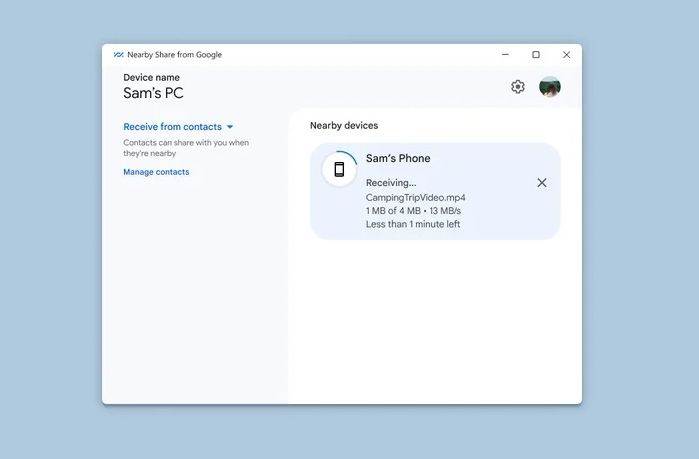Click the Nearby devices heading
This screenshot has height=459, width=699.
click(344, 125)
